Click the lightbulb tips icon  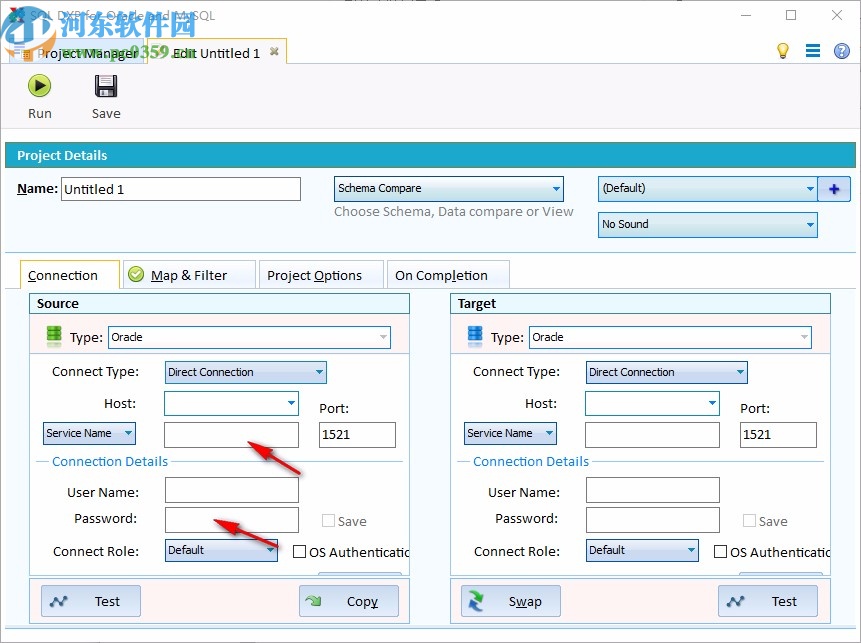tap(783, 50)
